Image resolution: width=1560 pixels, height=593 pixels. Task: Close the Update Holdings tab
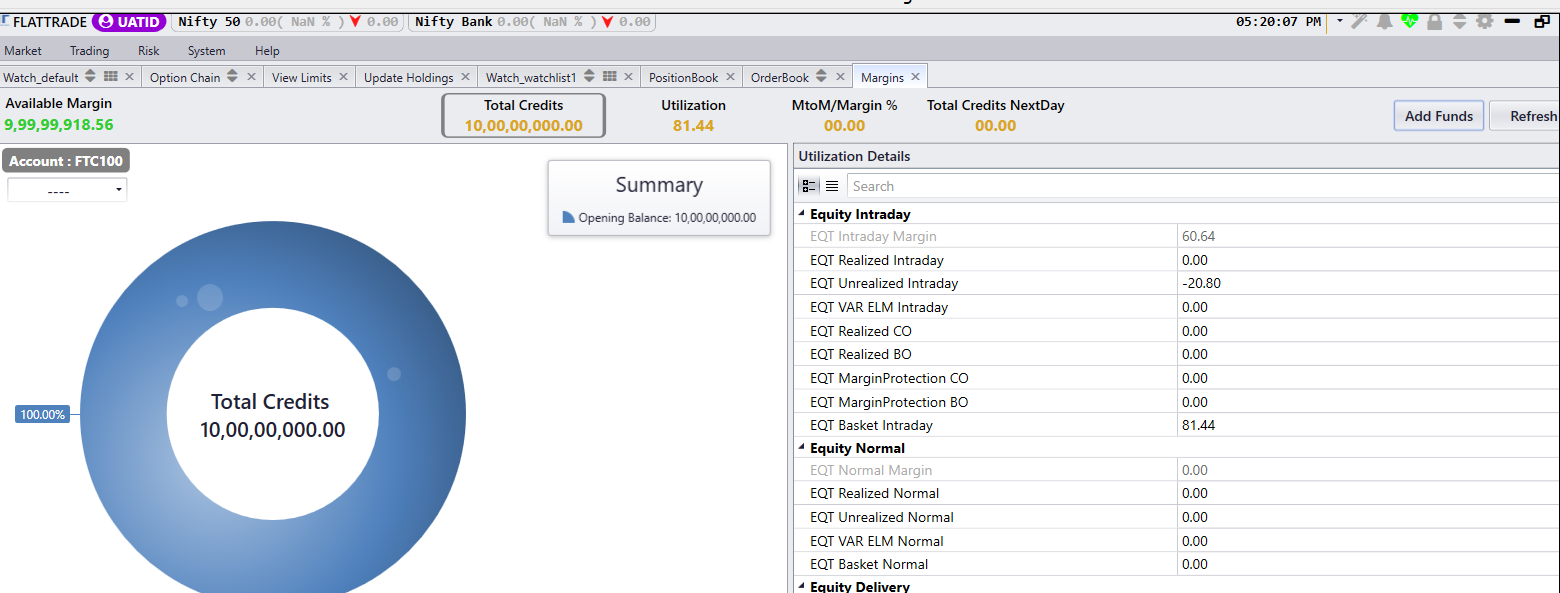(x=465, y=76)
